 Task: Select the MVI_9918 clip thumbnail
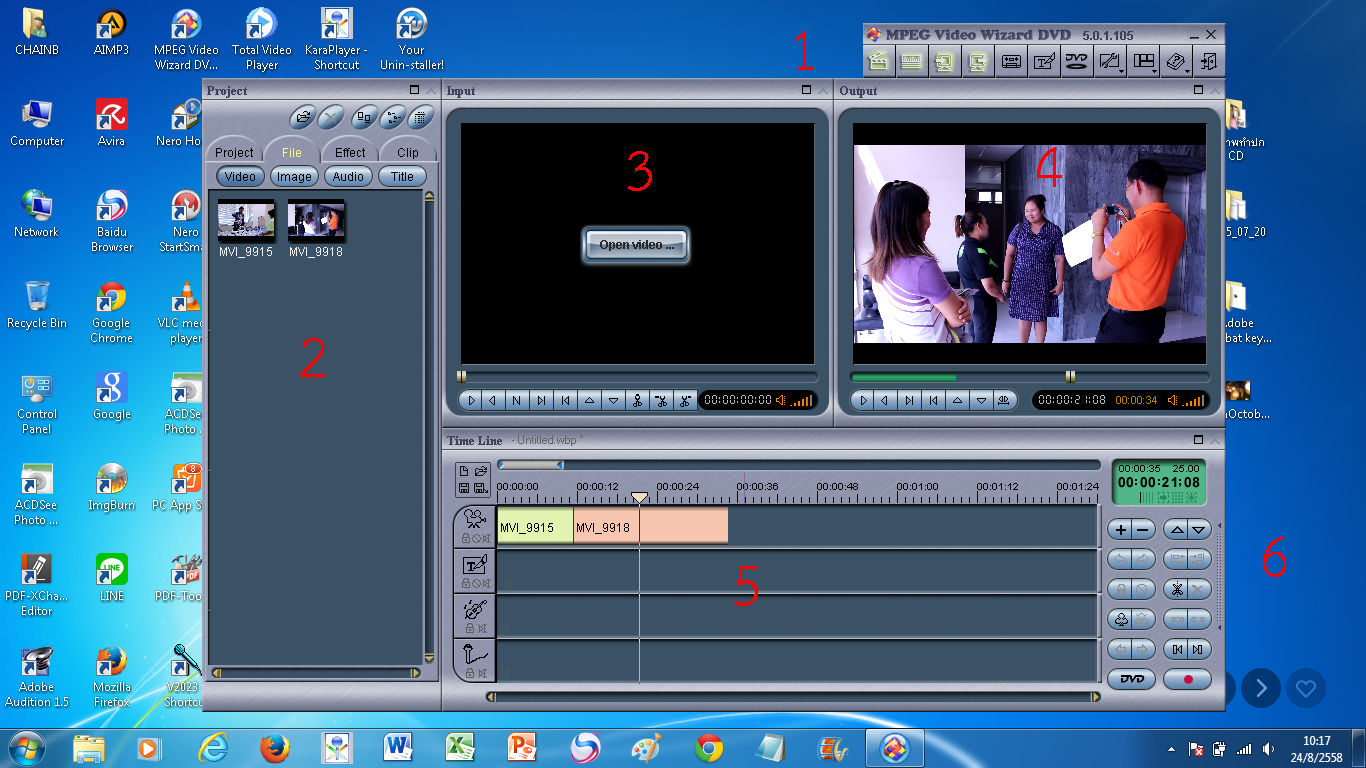pyautogui.click(x=316, y=220)
